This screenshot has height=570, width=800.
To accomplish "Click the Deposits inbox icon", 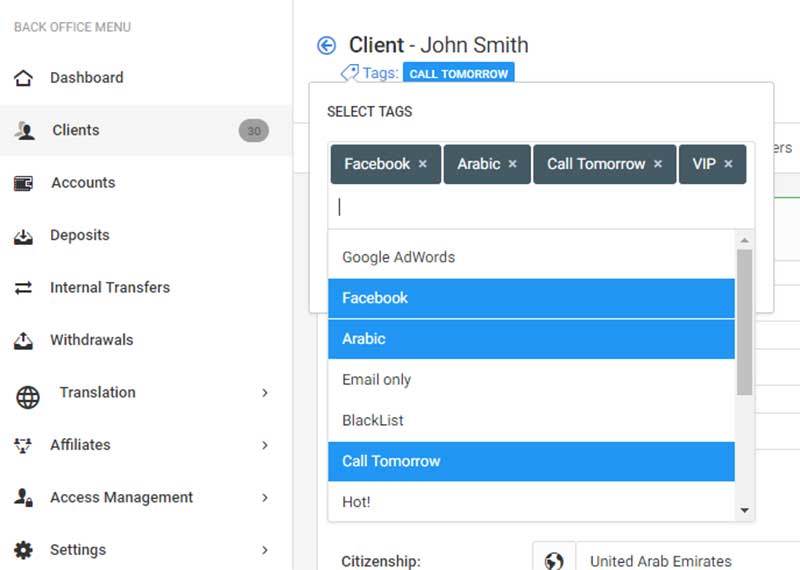I will 23,236.
